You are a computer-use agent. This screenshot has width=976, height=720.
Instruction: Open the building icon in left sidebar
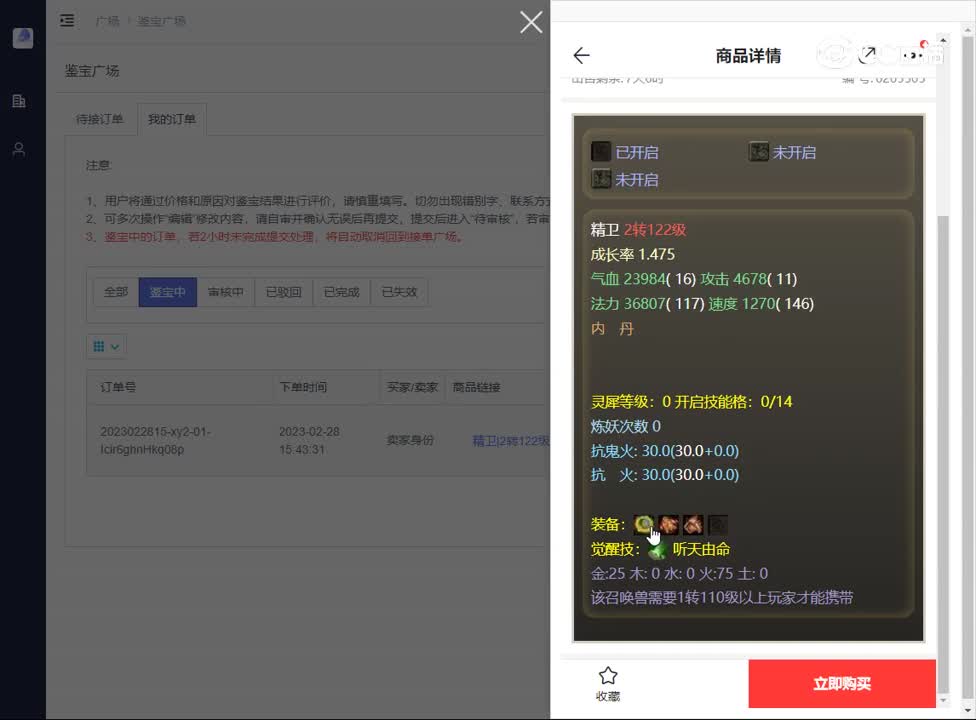[x=19, y=101]
